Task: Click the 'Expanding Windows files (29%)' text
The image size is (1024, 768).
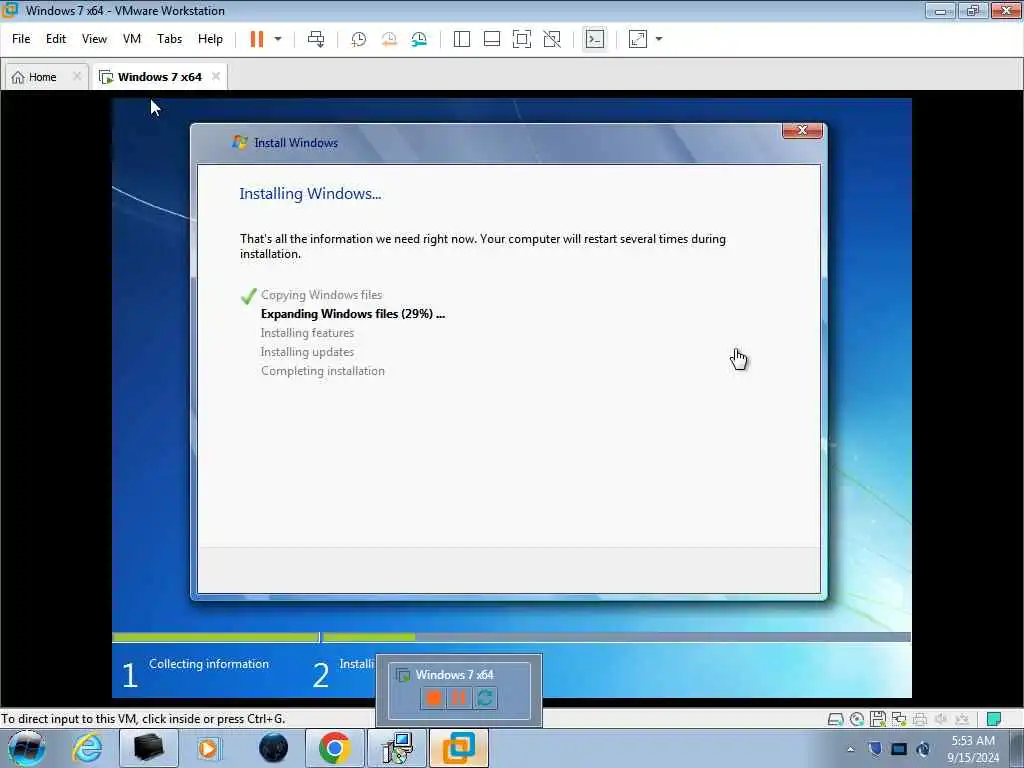Action: [x=353, y=314]
